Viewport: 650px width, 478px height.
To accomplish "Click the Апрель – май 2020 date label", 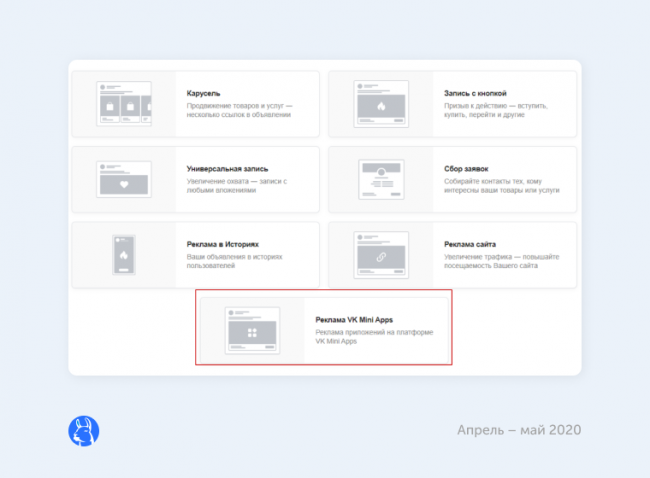I will pyautogui.click(x=518, y=430).
